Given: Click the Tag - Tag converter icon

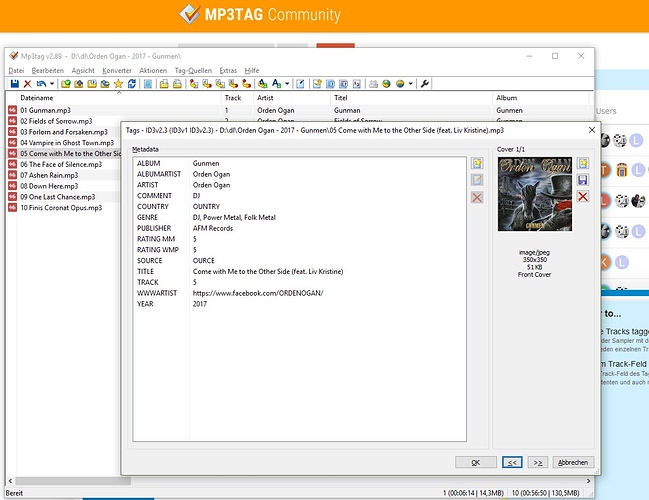Looking at the screenshot, I should (x=246, y=84).
